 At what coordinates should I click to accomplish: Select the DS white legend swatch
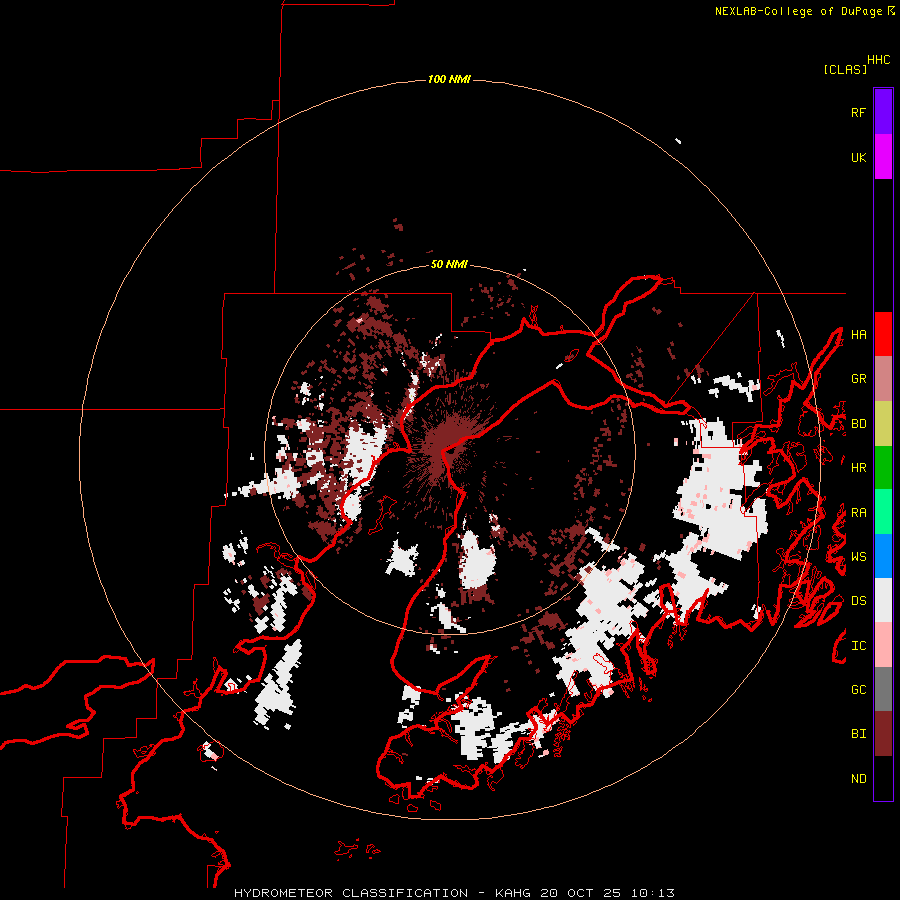883,600
